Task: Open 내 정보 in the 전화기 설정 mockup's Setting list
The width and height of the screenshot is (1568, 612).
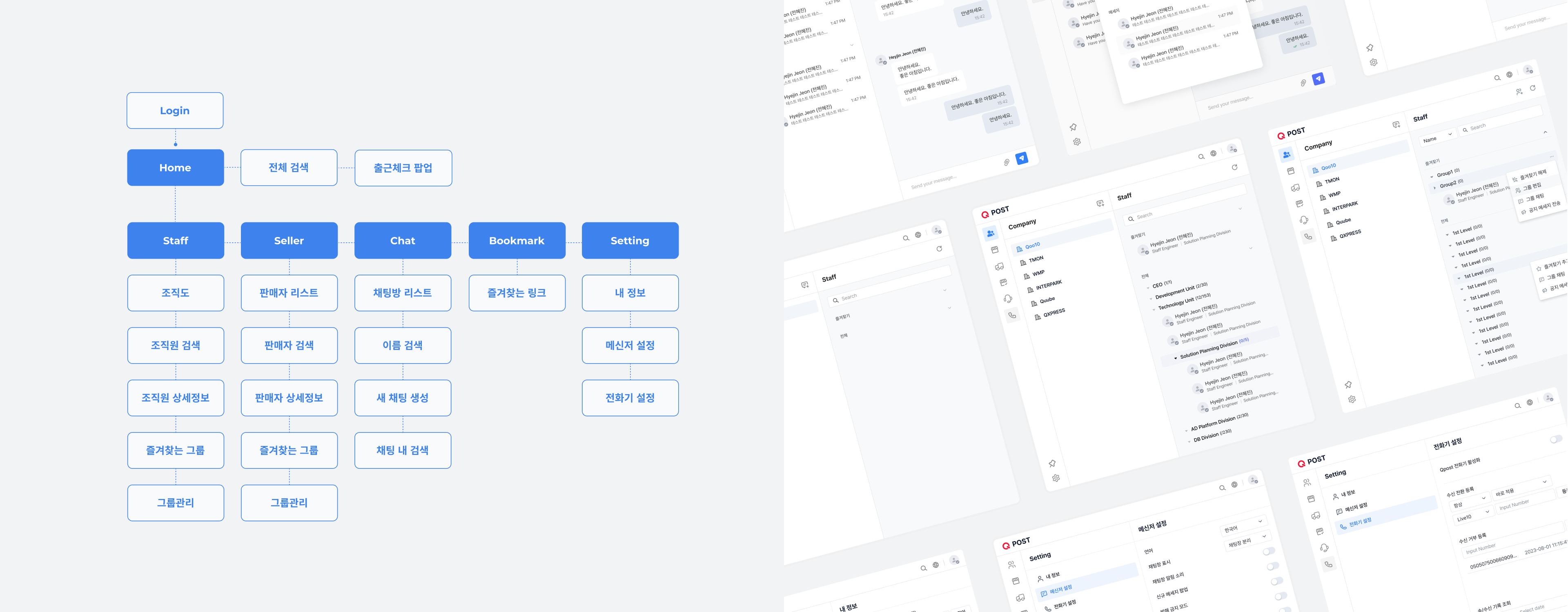Action: (x=1344, y=494)
